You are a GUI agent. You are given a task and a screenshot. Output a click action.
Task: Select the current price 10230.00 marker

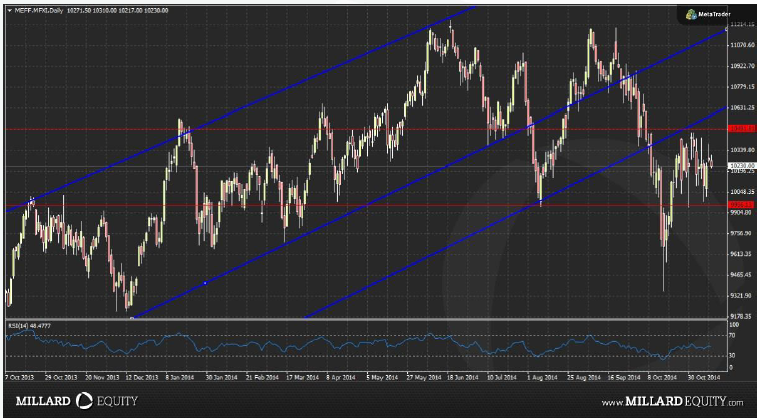click(x=742, y=166)
